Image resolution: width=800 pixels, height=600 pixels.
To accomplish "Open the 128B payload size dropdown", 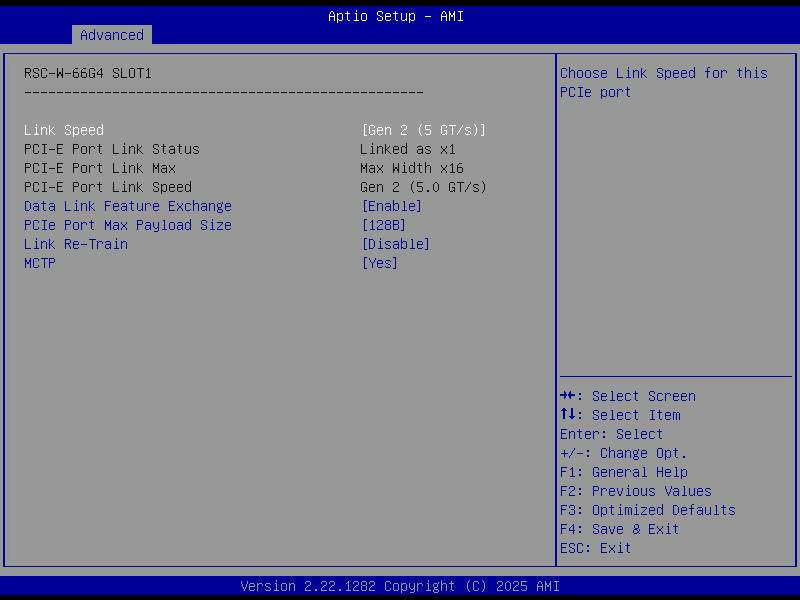I will pos(383,225).
